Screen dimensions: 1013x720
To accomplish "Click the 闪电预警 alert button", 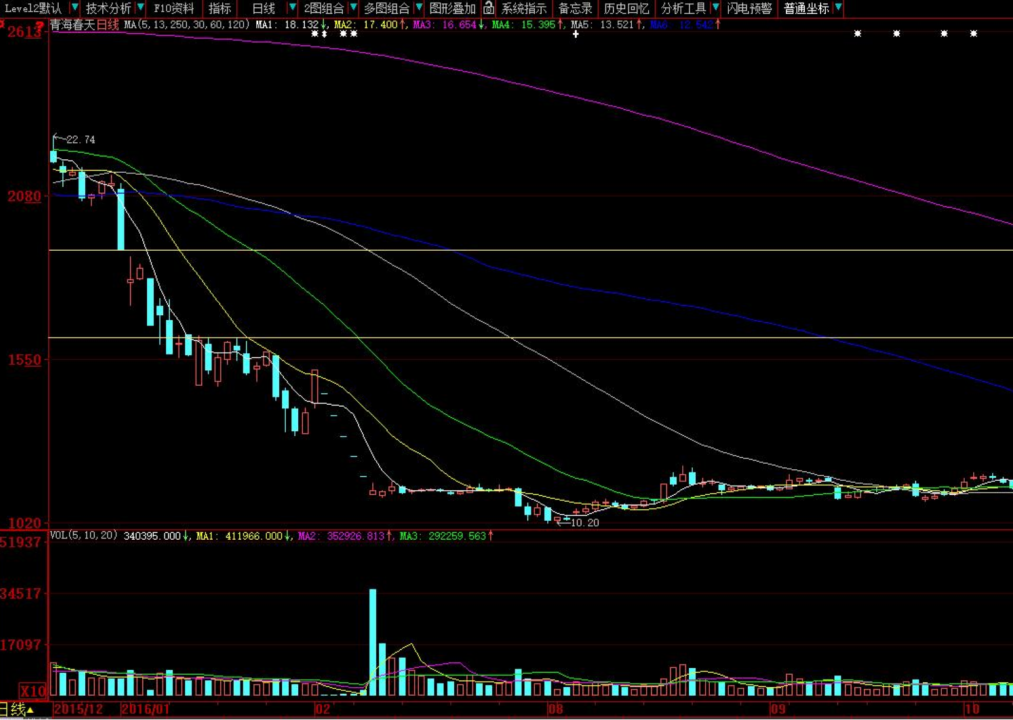I will pyautogui.click(x=749, y=8).
